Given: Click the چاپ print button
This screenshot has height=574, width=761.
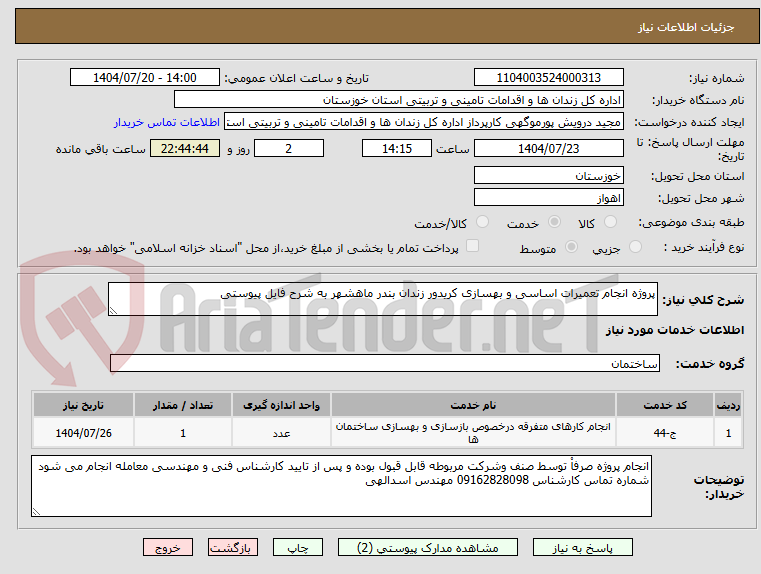Looking at the screenshot, I should pyautogui.click(x=298, y=547).
